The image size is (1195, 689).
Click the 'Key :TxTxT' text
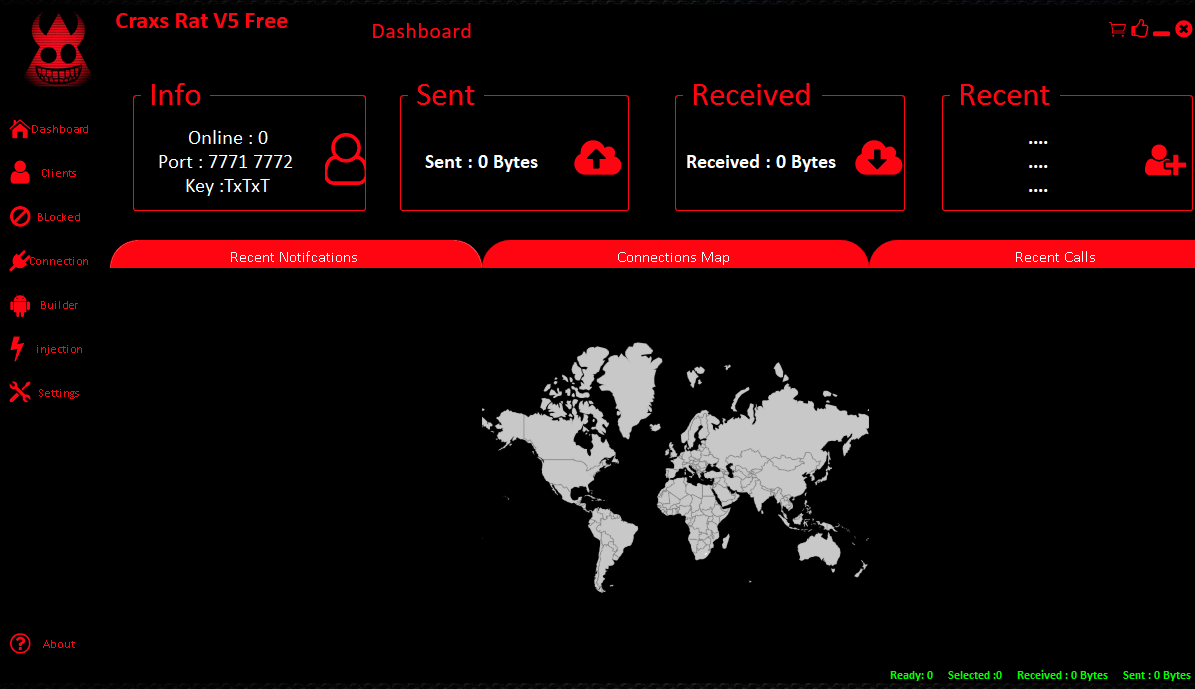(227, 186)
